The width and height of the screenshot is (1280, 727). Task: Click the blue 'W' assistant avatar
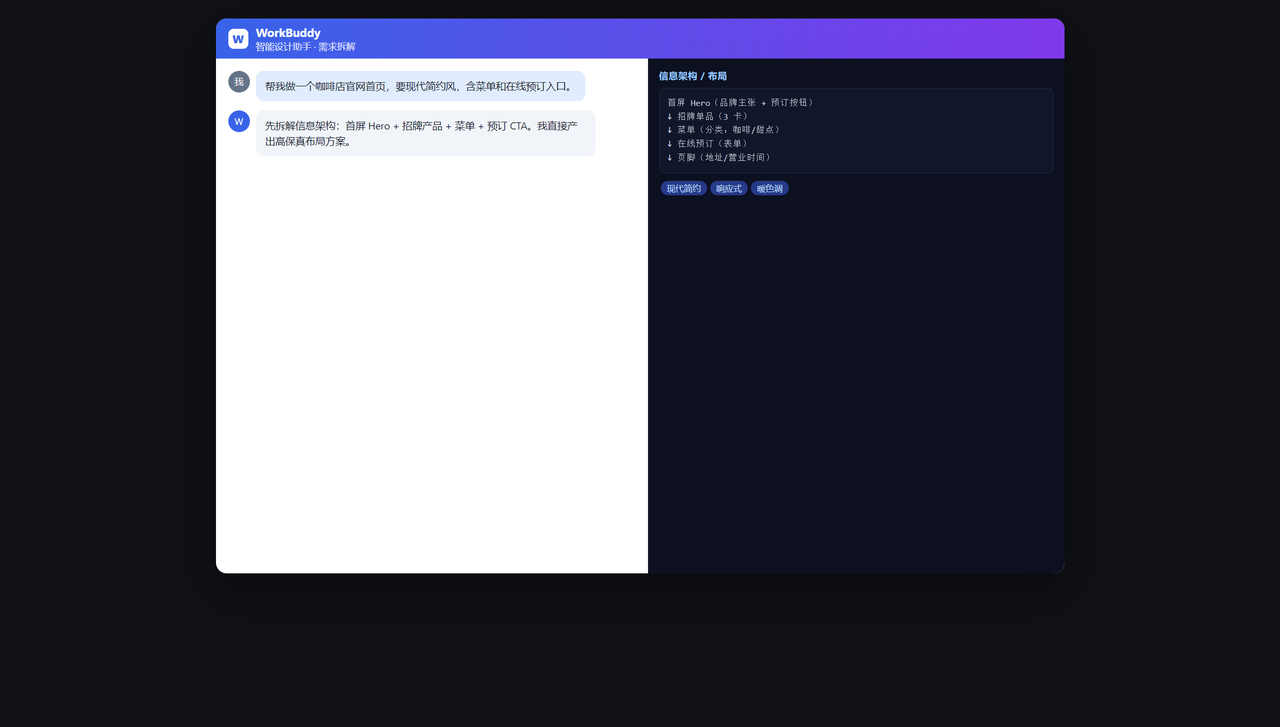pos(239,122)
